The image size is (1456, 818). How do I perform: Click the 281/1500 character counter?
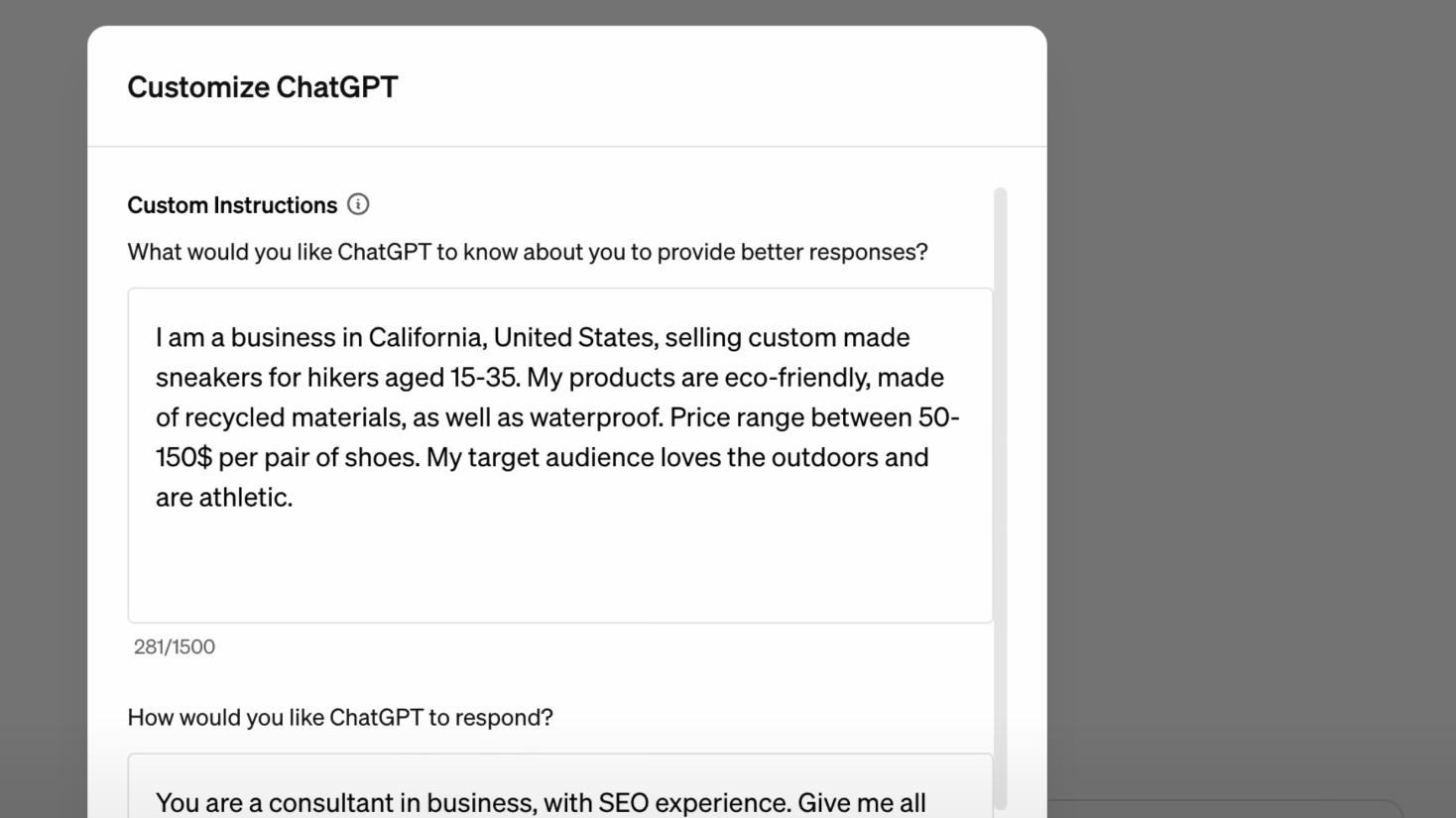[x=175, y=646]
